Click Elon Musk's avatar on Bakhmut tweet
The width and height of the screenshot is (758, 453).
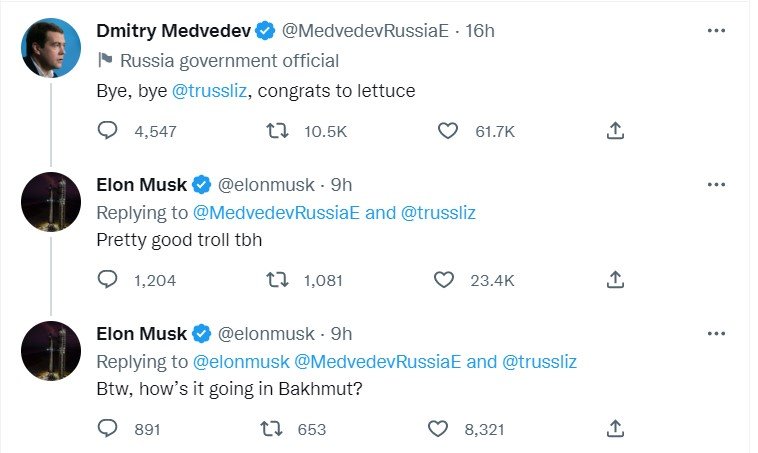point(51,350)
